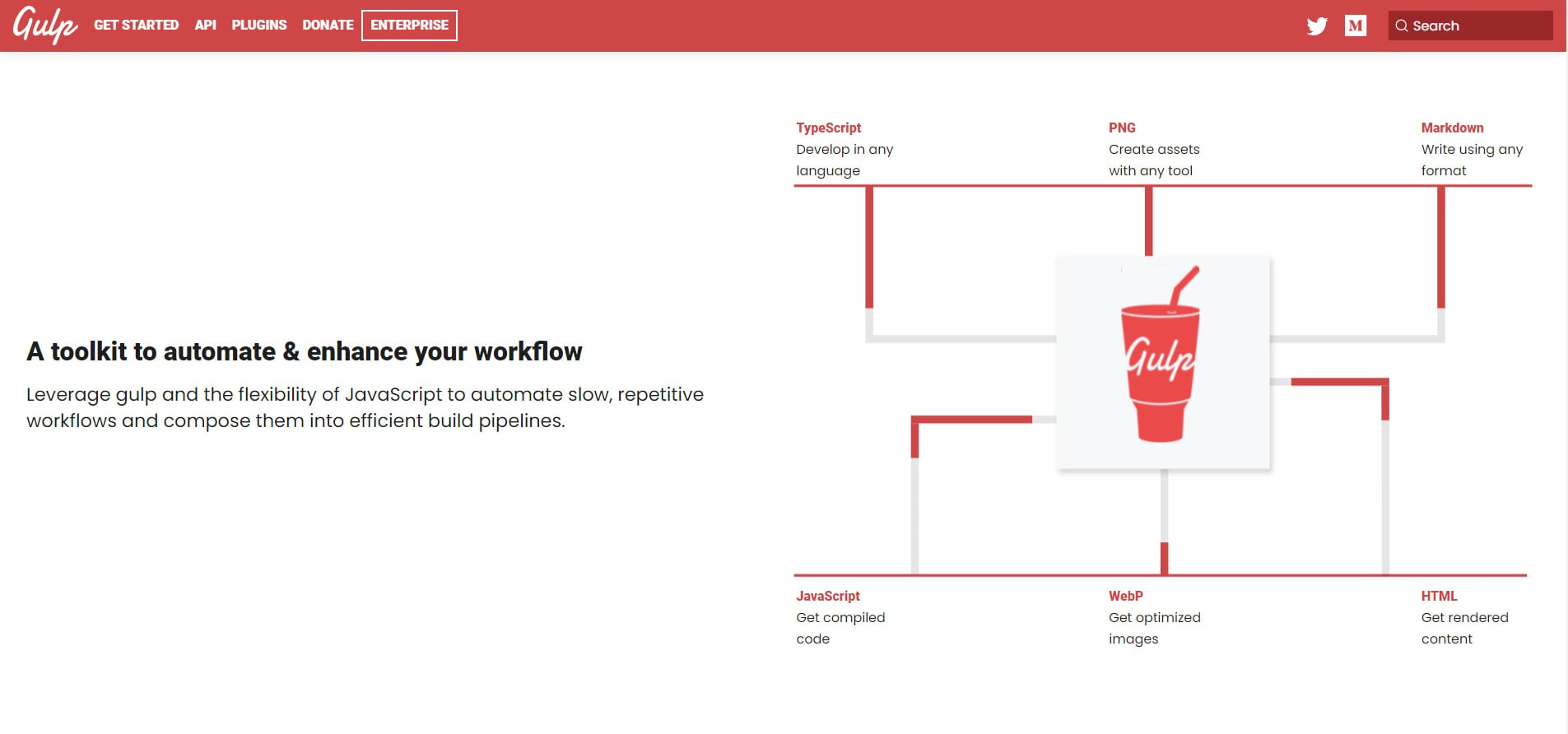1568x734 pixels.
Task: Click the JavaScript label
Action: tap(827, 596)
